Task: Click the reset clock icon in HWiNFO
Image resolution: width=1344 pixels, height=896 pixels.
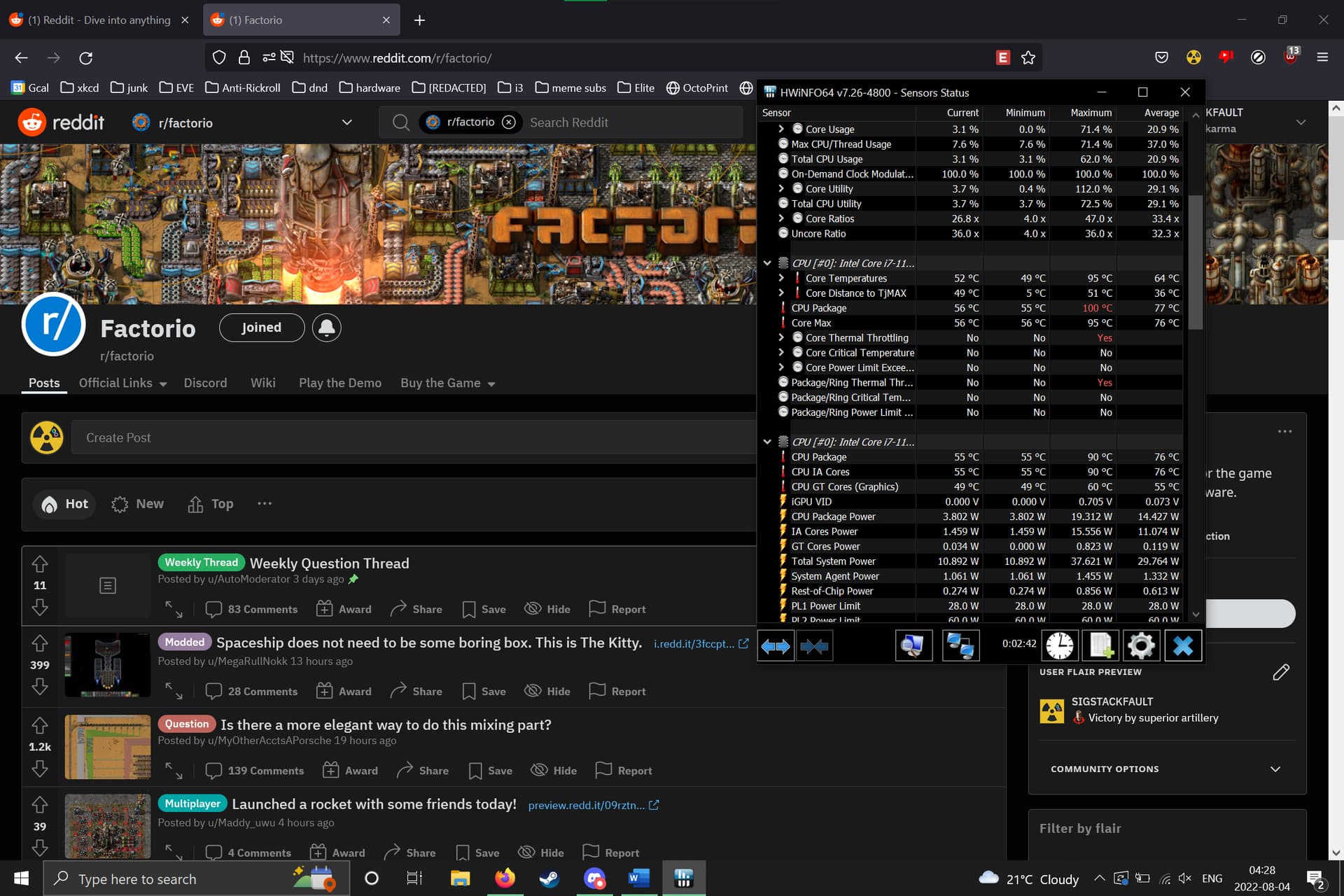Action: 1059,645
